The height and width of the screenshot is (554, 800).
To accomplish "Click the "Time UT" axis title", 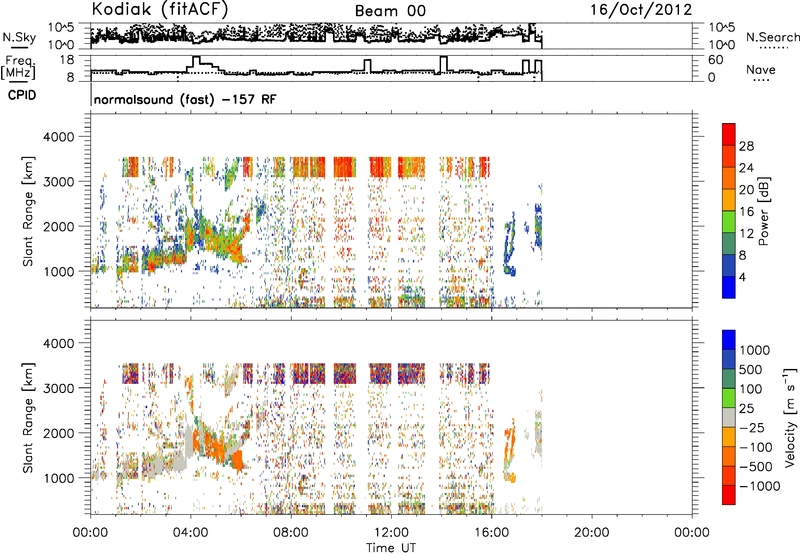I will pos(391,547).
